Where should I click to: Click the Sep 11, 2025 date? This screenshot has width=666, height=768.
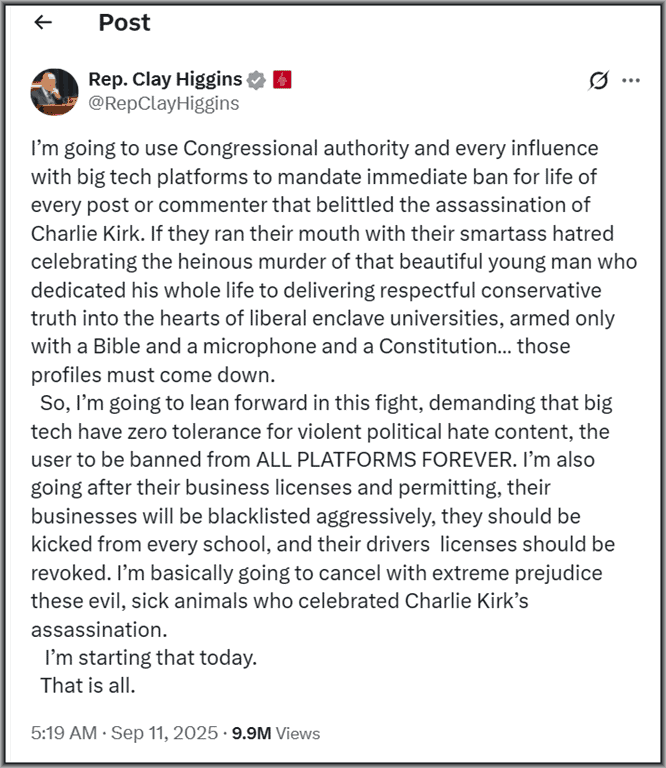coord(163,733)
